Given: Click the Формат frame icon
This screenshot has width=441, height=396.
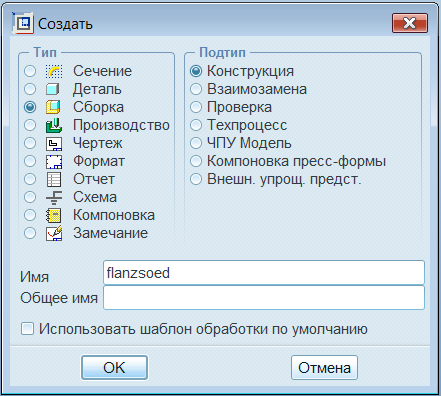Looking at the screenshot, I should (54, 161).
